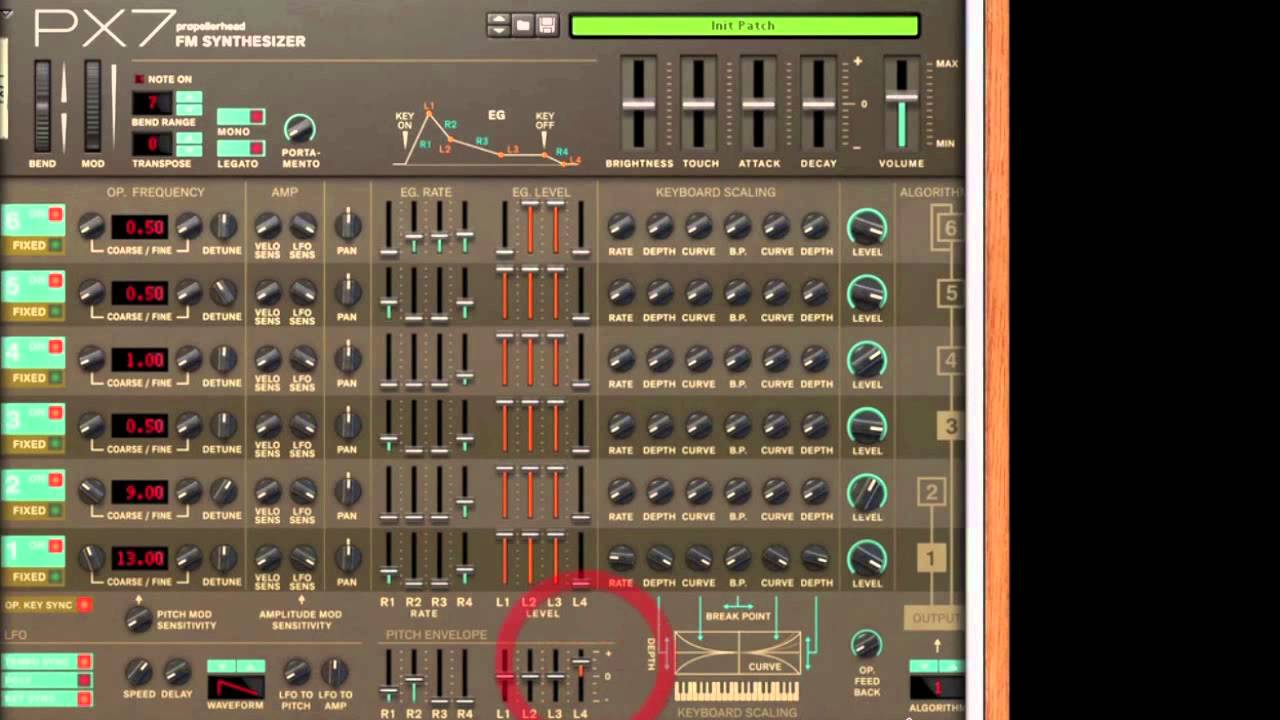Screen dimensions: 1280x720
Task: Toggle operator 3 ON button
Action: tap(33, 418)
